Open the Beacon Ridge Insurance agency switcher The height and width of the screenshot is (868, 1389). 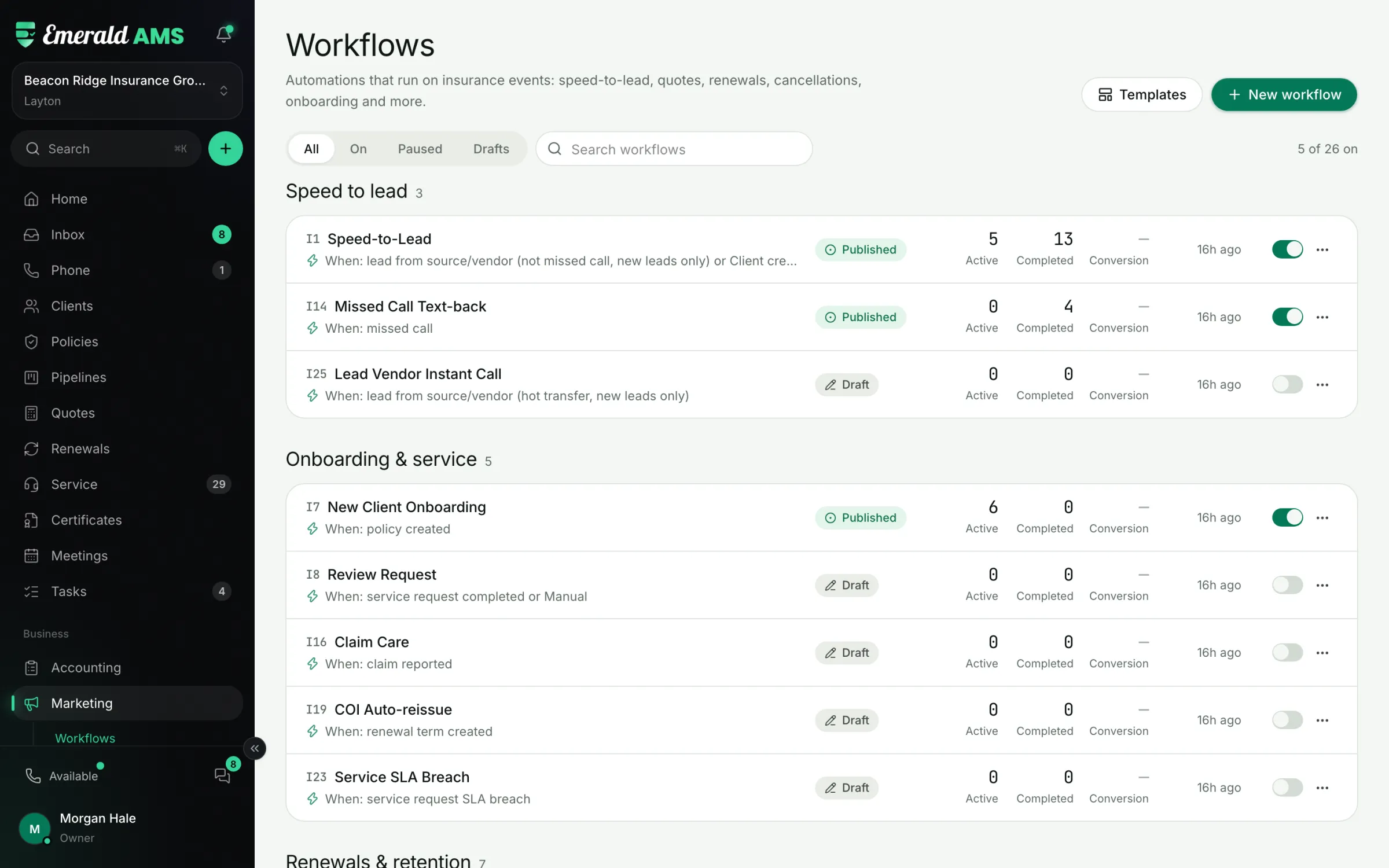tap(127, 91)
